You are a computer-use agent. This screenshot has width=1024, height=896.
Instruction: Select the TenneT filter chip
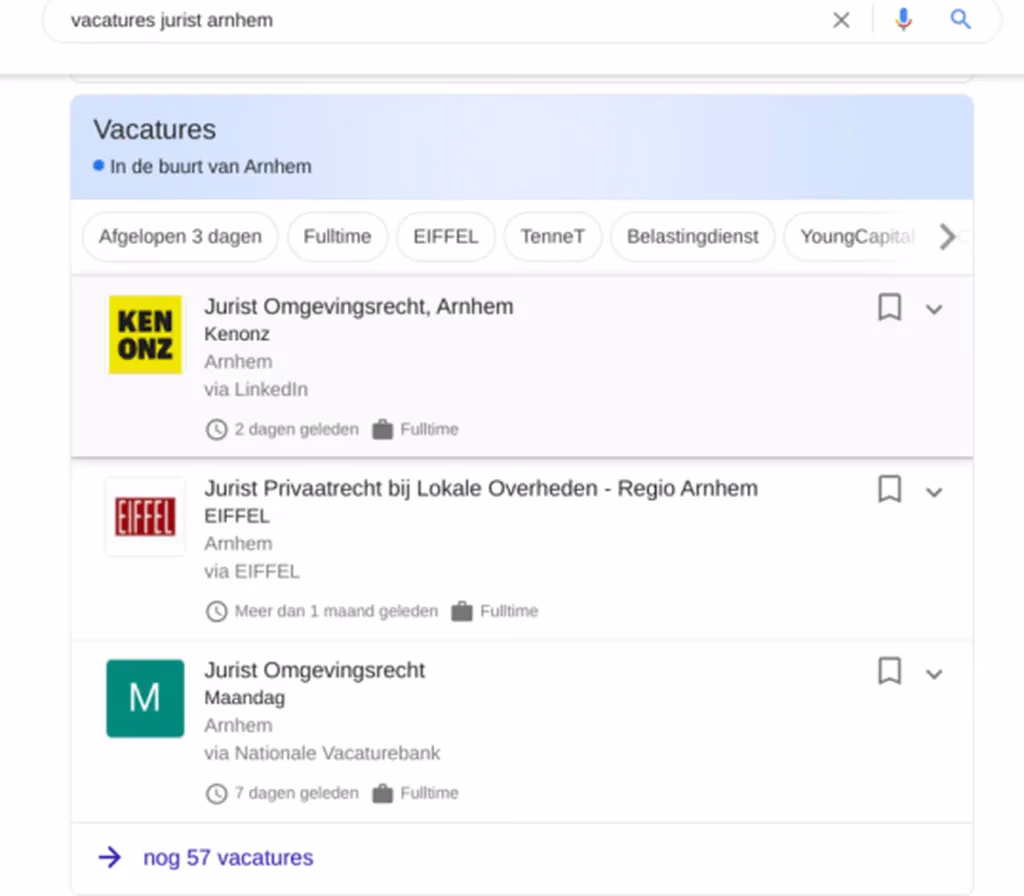552,237
